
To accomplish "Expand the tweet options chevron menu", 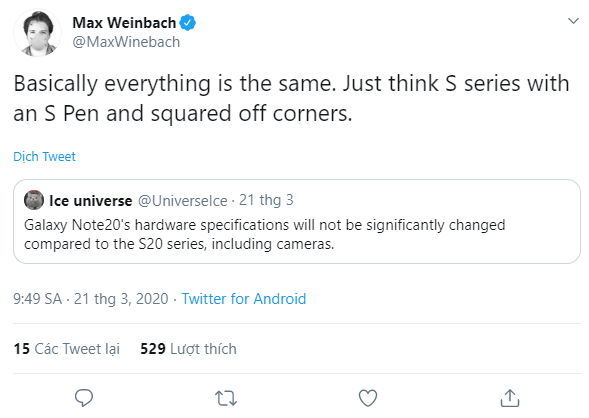I will pyautogui.click(x=573, y=21).
